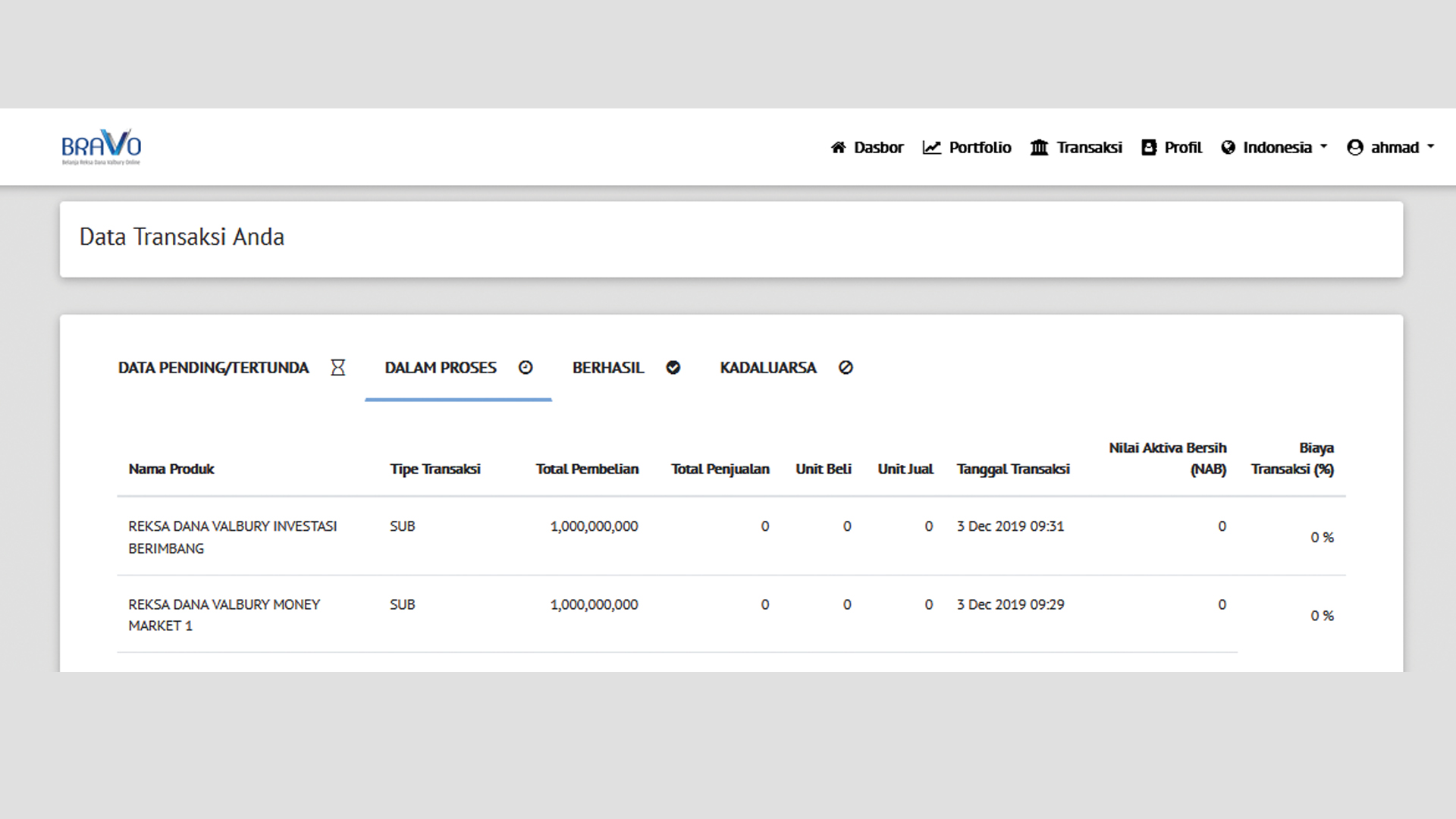Viewport: 1456px width, 819px height.
Task: Select Reksa Dana Valbury Investasi Berimbang row
Action: (x=232, y=537)
